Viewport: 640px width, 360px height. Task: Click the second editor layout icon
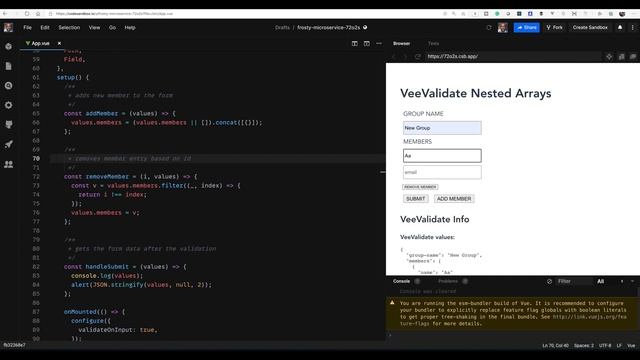click(367, 43)
